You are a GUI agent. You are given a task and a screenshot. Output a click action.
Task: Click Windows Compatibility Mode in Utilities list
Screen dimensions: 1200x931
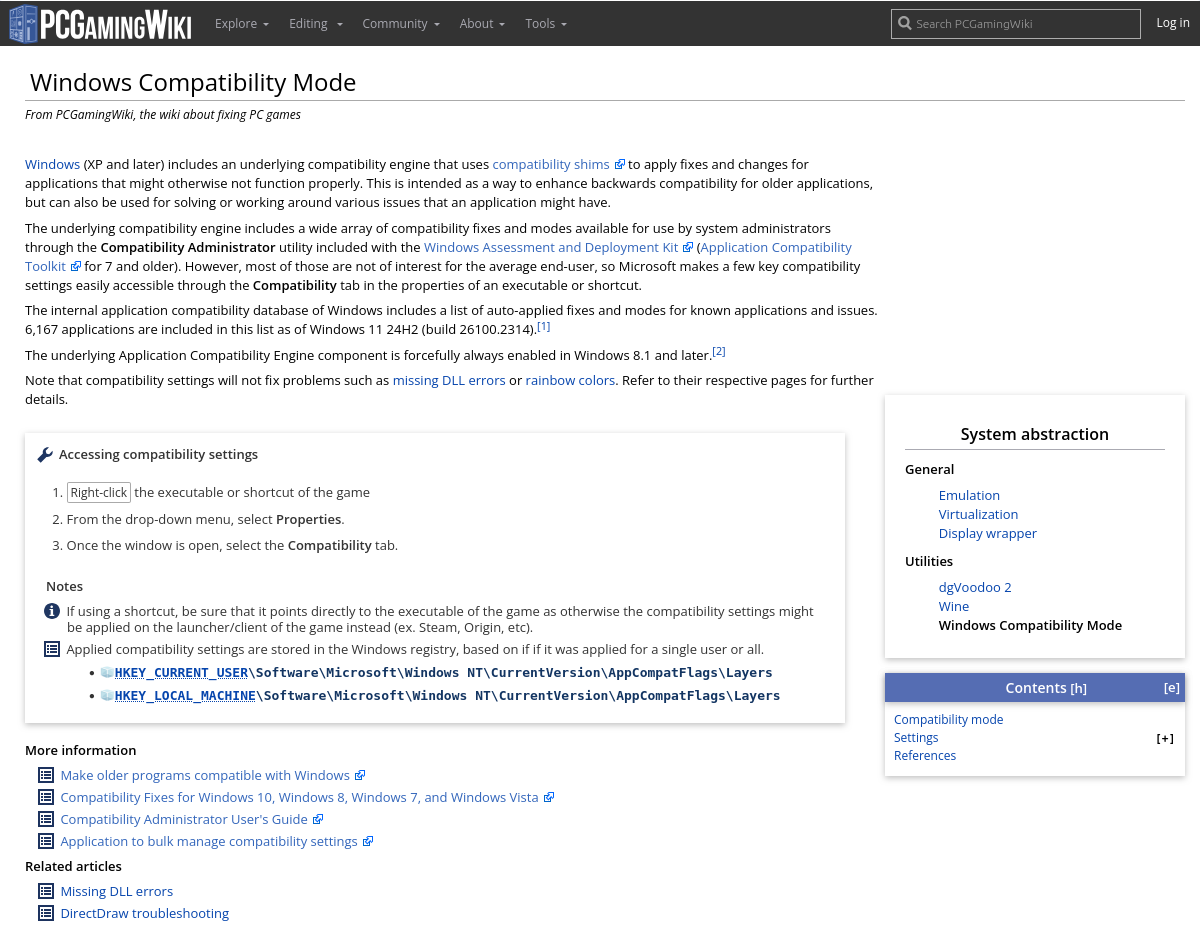point(1030,625)
